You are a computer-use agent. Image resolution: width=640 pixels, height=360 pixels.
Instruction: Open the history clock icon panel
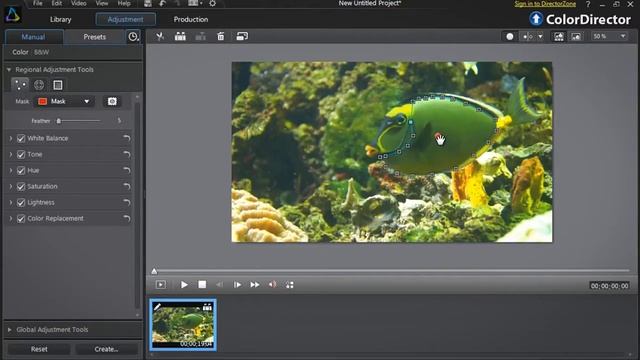[133, 37]
